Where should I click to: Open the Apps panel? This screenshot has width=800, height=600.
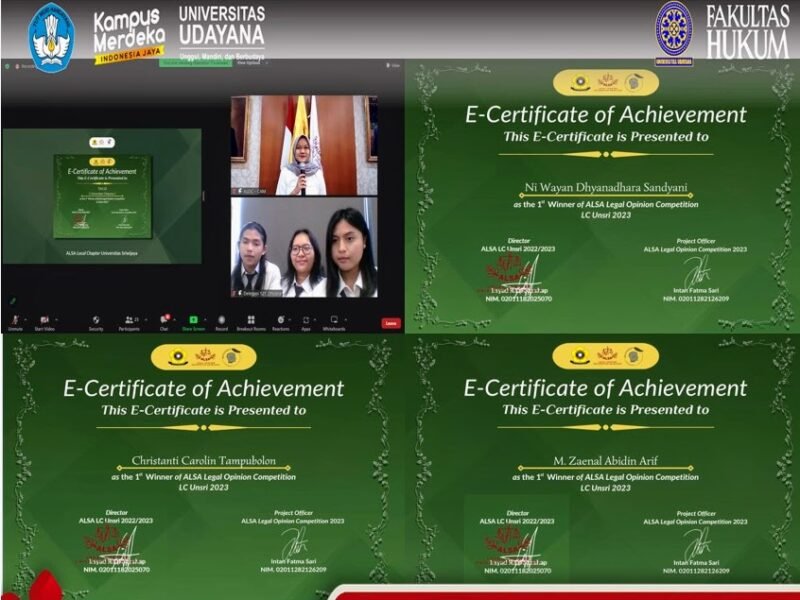[306, 321]
